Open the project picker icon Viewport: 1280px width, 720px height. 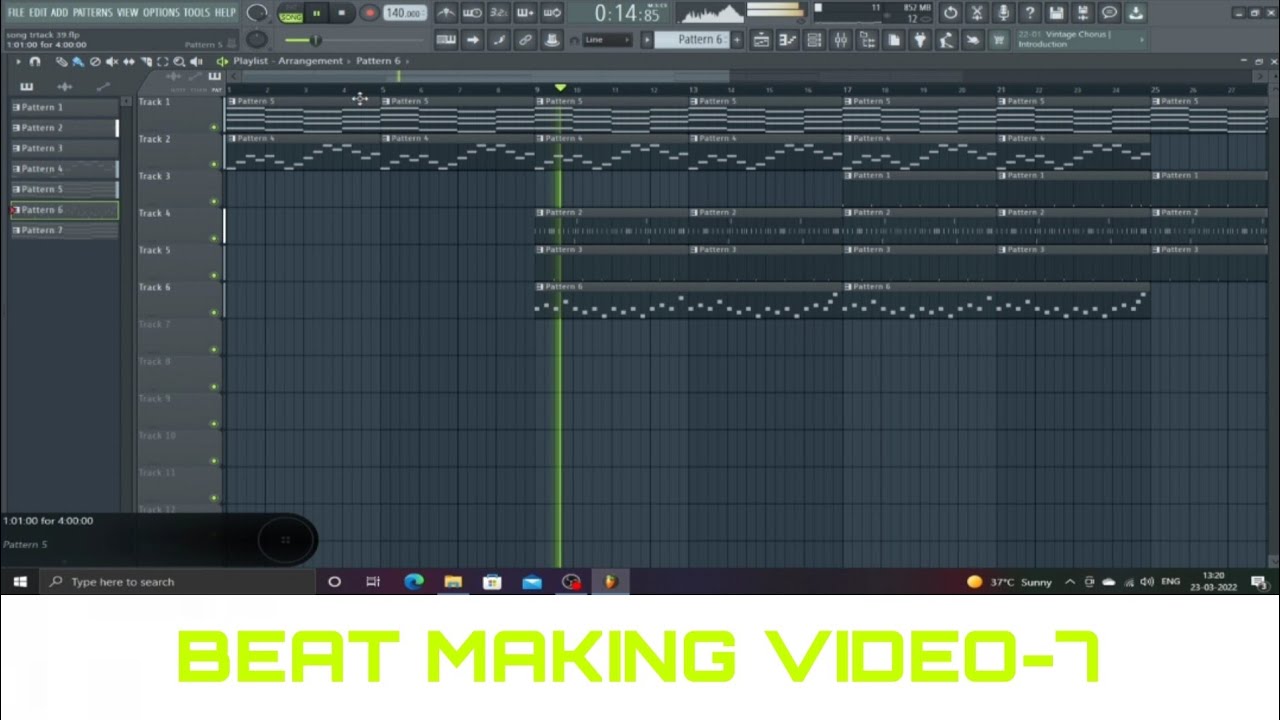tap(894, 40)
